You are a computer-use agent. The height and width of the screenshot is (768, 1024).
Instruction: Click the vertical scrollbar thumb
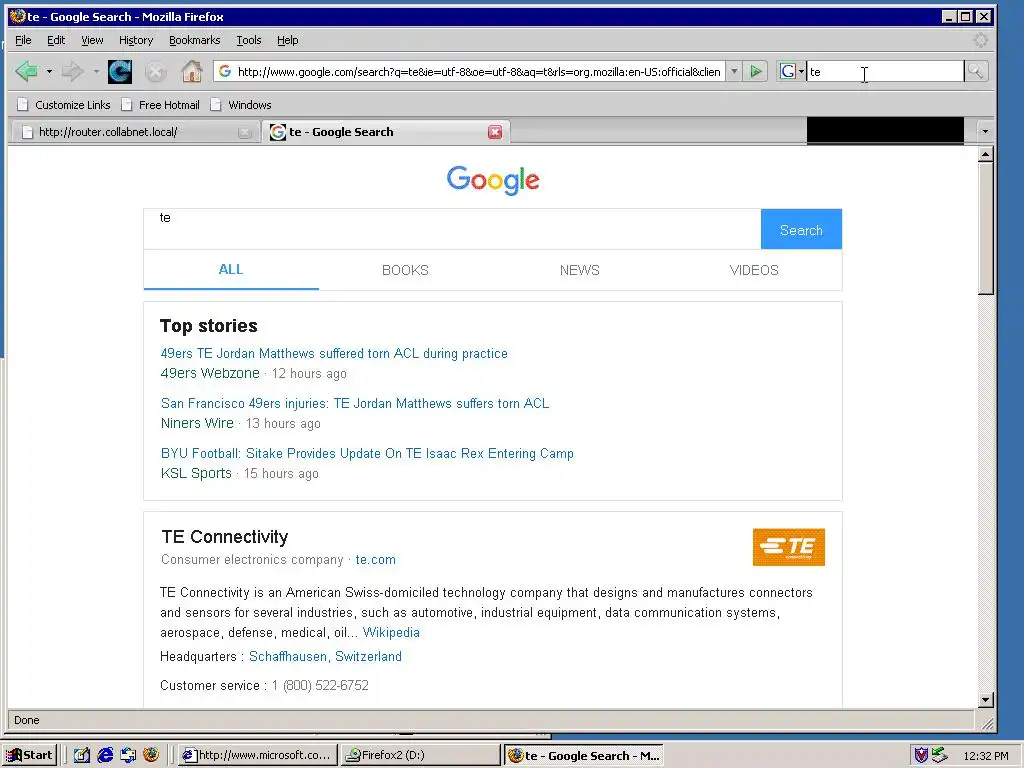(x=986, y=229)
